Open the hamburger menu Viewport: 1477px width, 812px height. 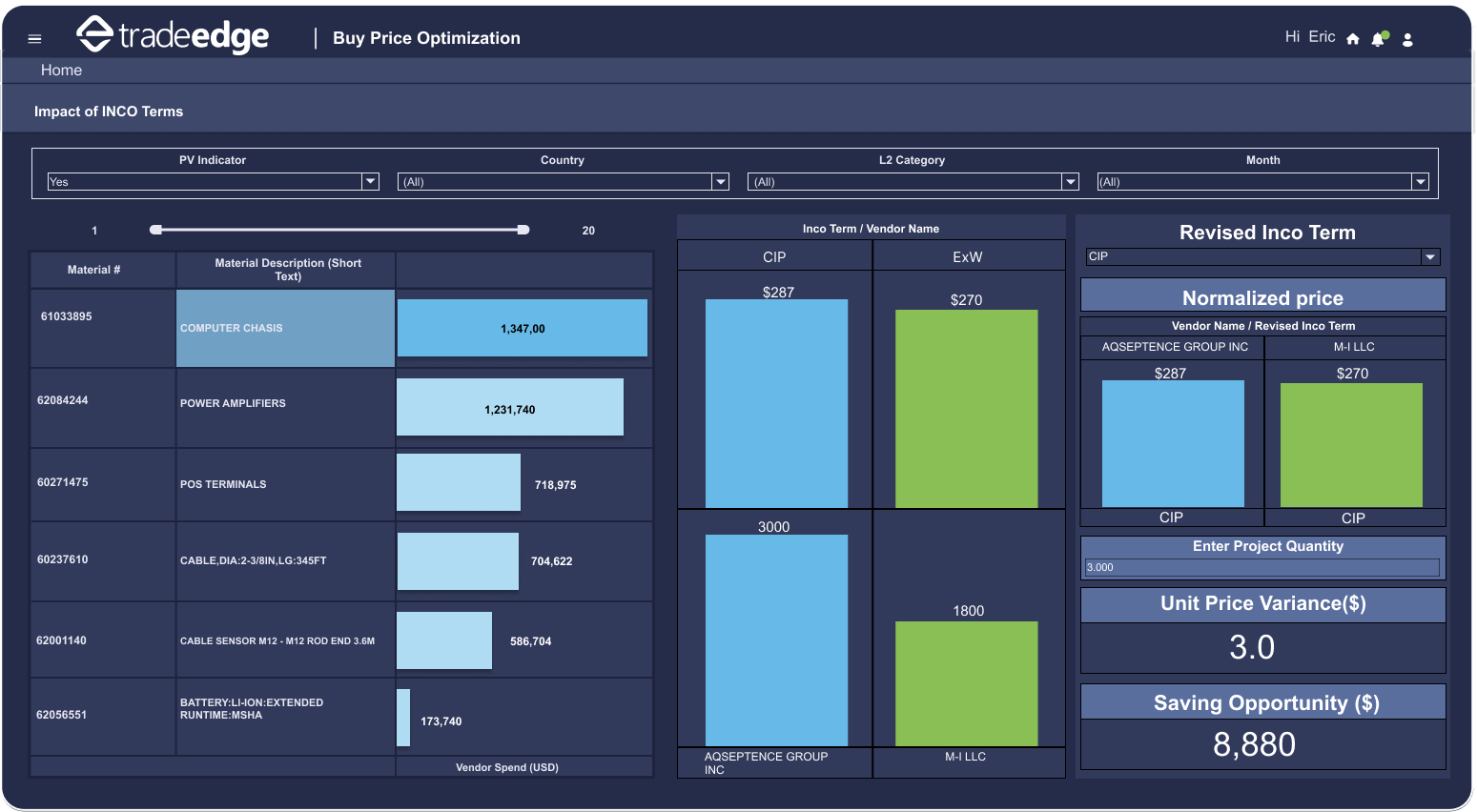tap(35, 39)
